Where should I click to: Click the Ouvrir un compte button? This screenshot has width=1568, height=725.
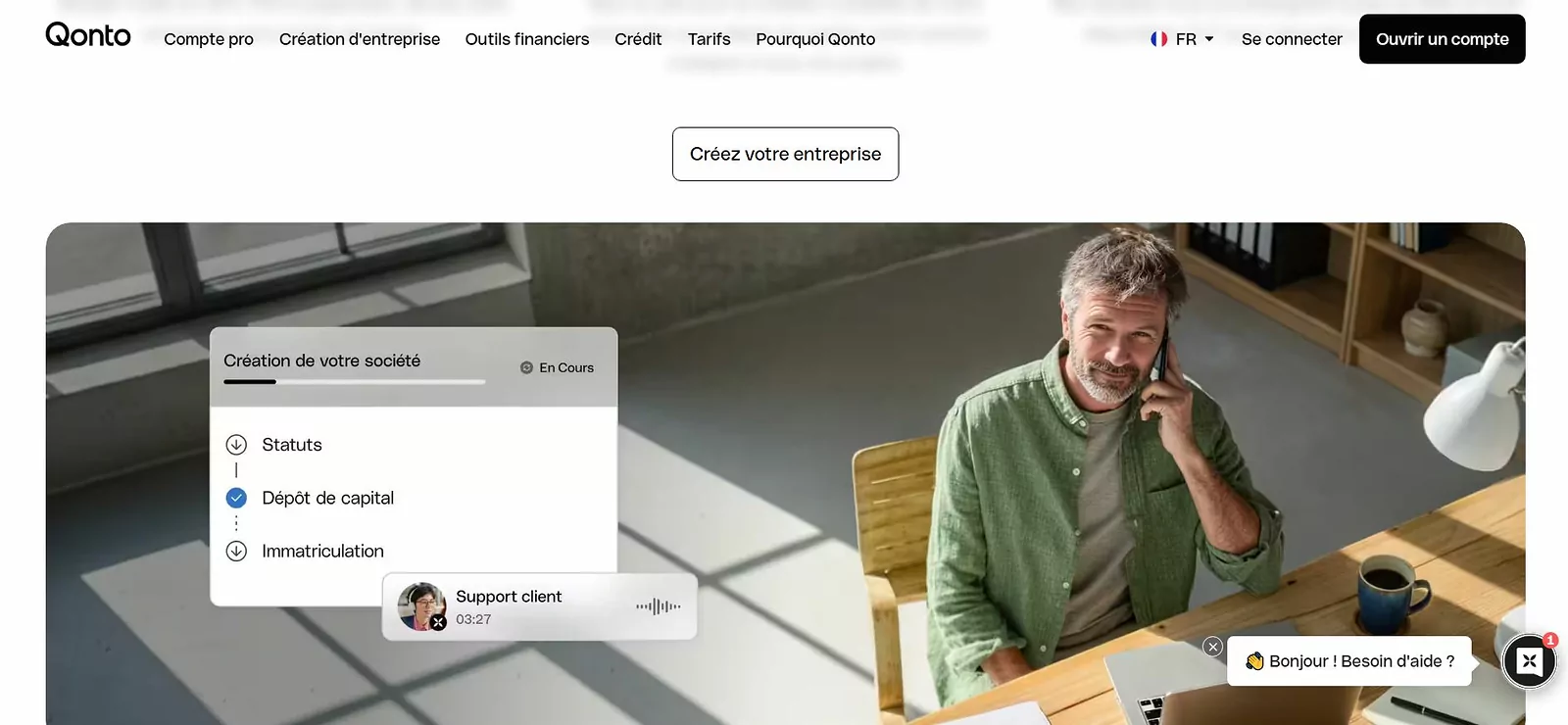pos(1443,39)
